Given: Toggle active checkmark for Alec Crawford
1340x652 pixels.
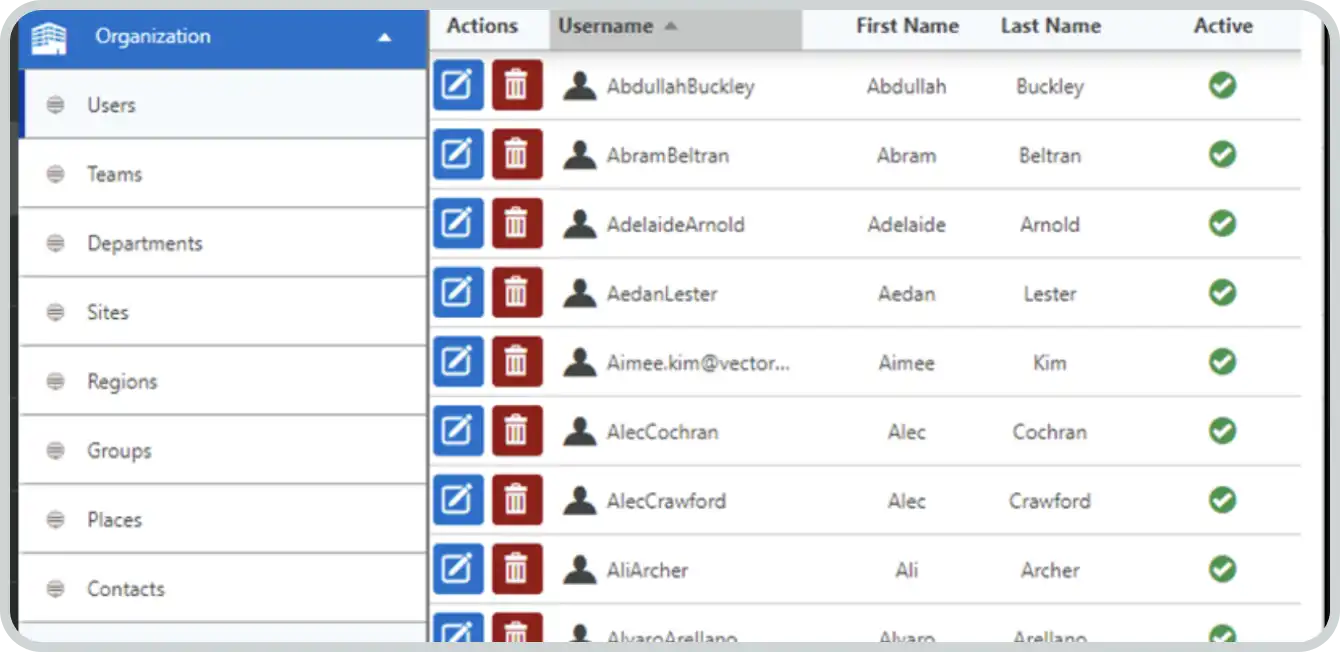Looking at the screenshot, I should (x=1222, y=499).
